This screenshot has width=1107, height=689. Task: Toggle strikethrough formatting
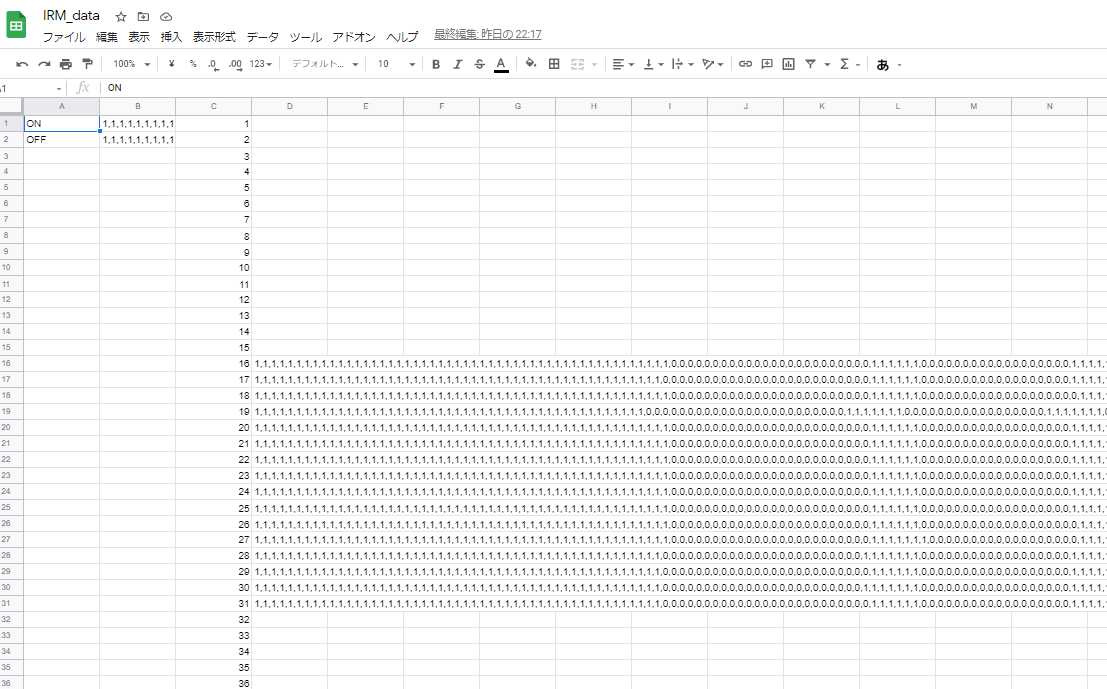pyautogui.click(x=479, y=64)
